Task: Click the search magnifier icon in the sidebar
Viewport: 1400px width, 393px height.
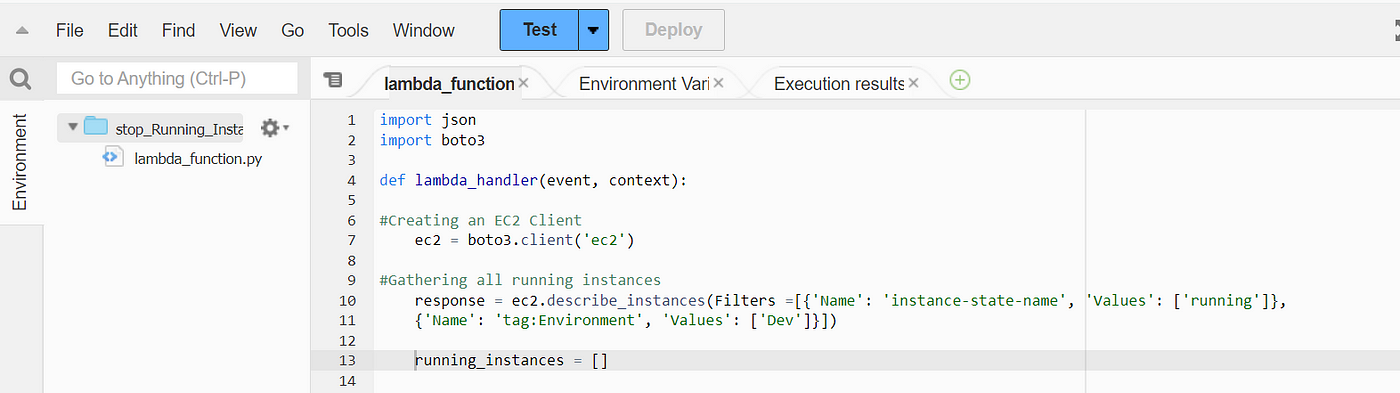Action: pyautogui.click(x=20, y=79)
